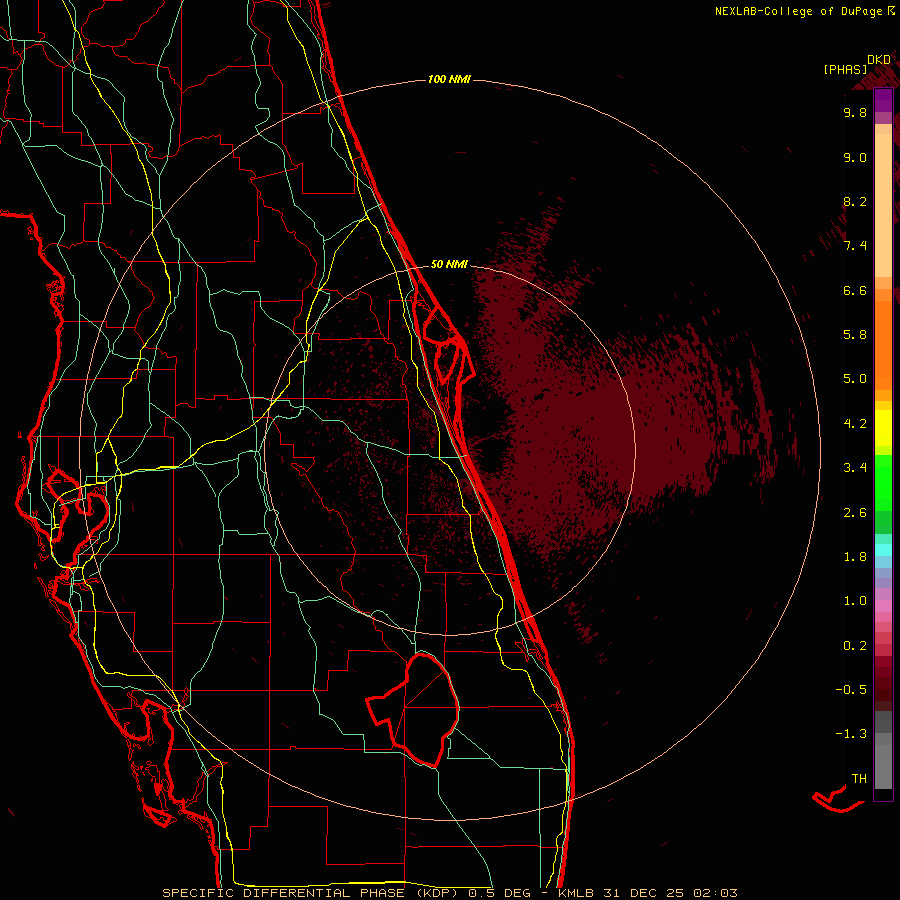900x900 pixels.
Task: Click the yellow segment of the color bar
Action: (883, 428)
